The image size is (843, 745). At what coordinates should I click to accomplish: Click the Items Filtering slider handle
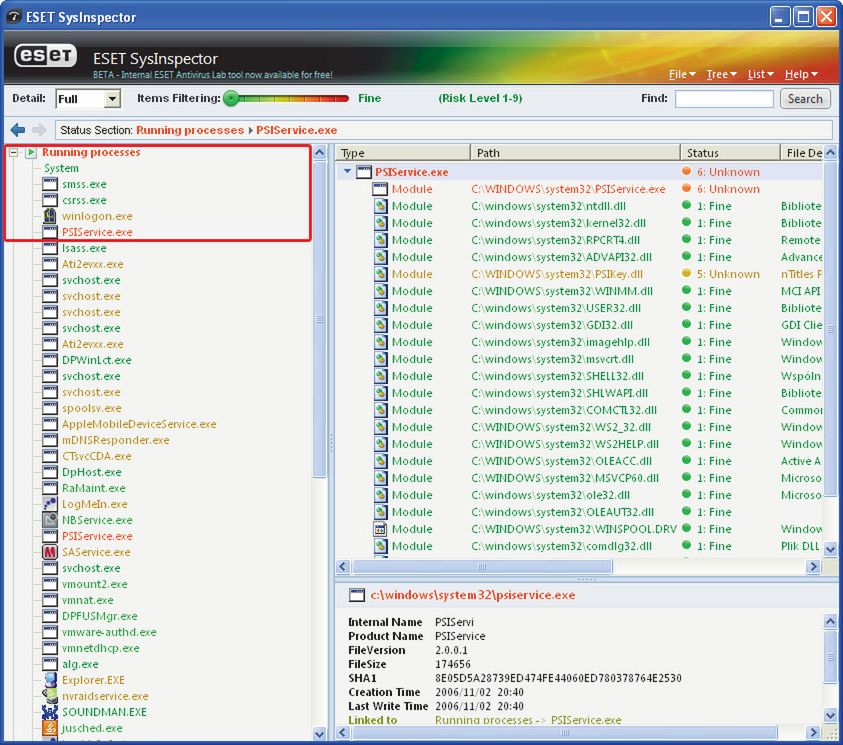[231, 98]
